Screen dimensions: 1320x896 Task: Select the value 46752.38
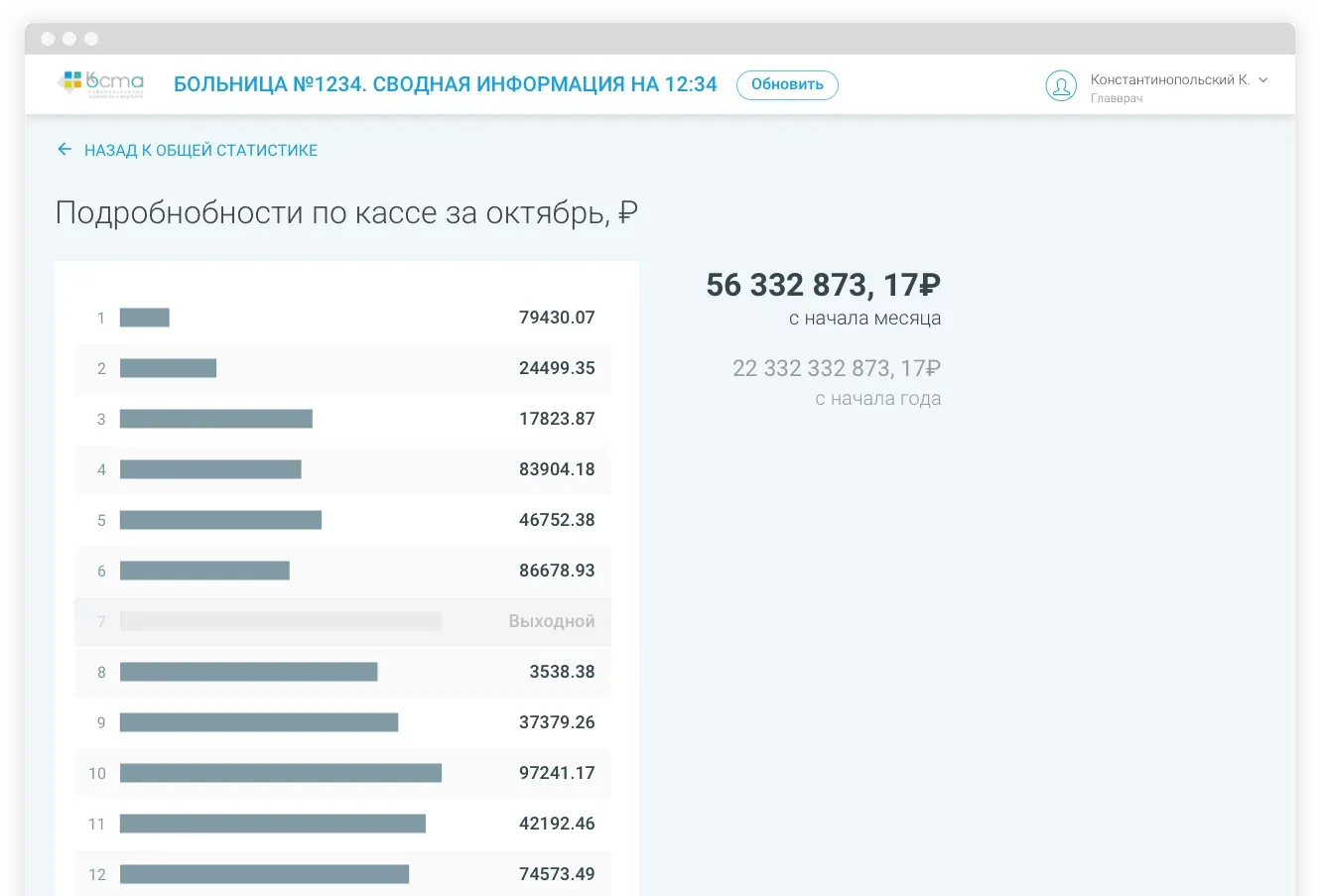(x=557, y=520)
